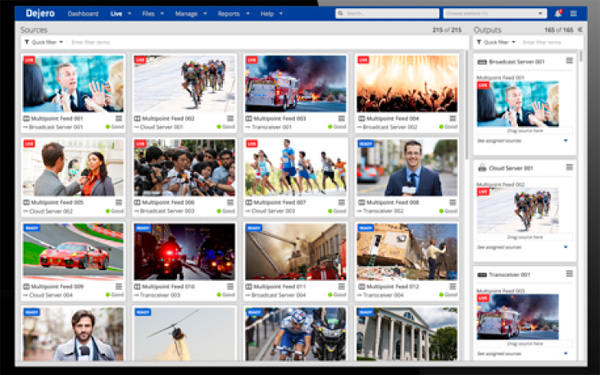600x375 pixels.
Task: Collapse the Outputs panel arrow
Action: (580, 29)
